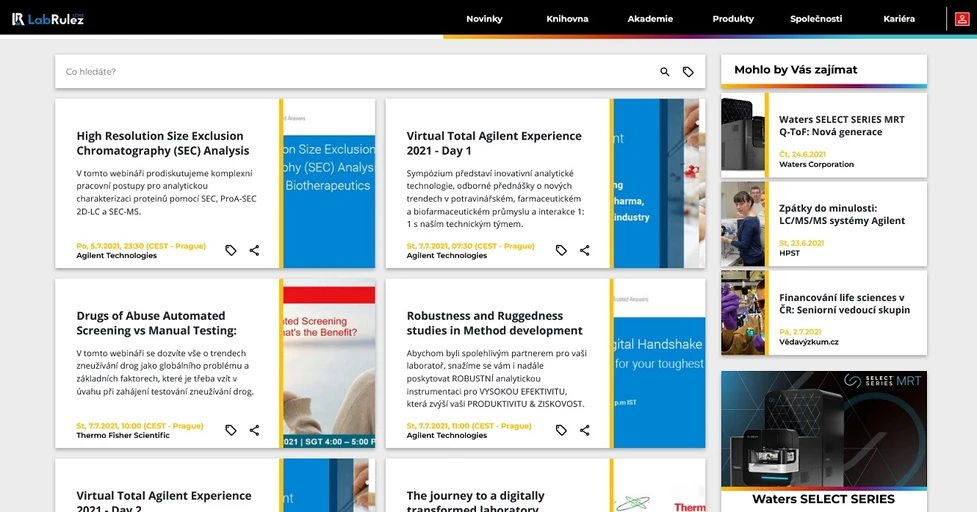Open Zpátky do minulosti LC/MS/MS article
The image size is (977, 512).
pyautogui.click(x=842, y=214)
